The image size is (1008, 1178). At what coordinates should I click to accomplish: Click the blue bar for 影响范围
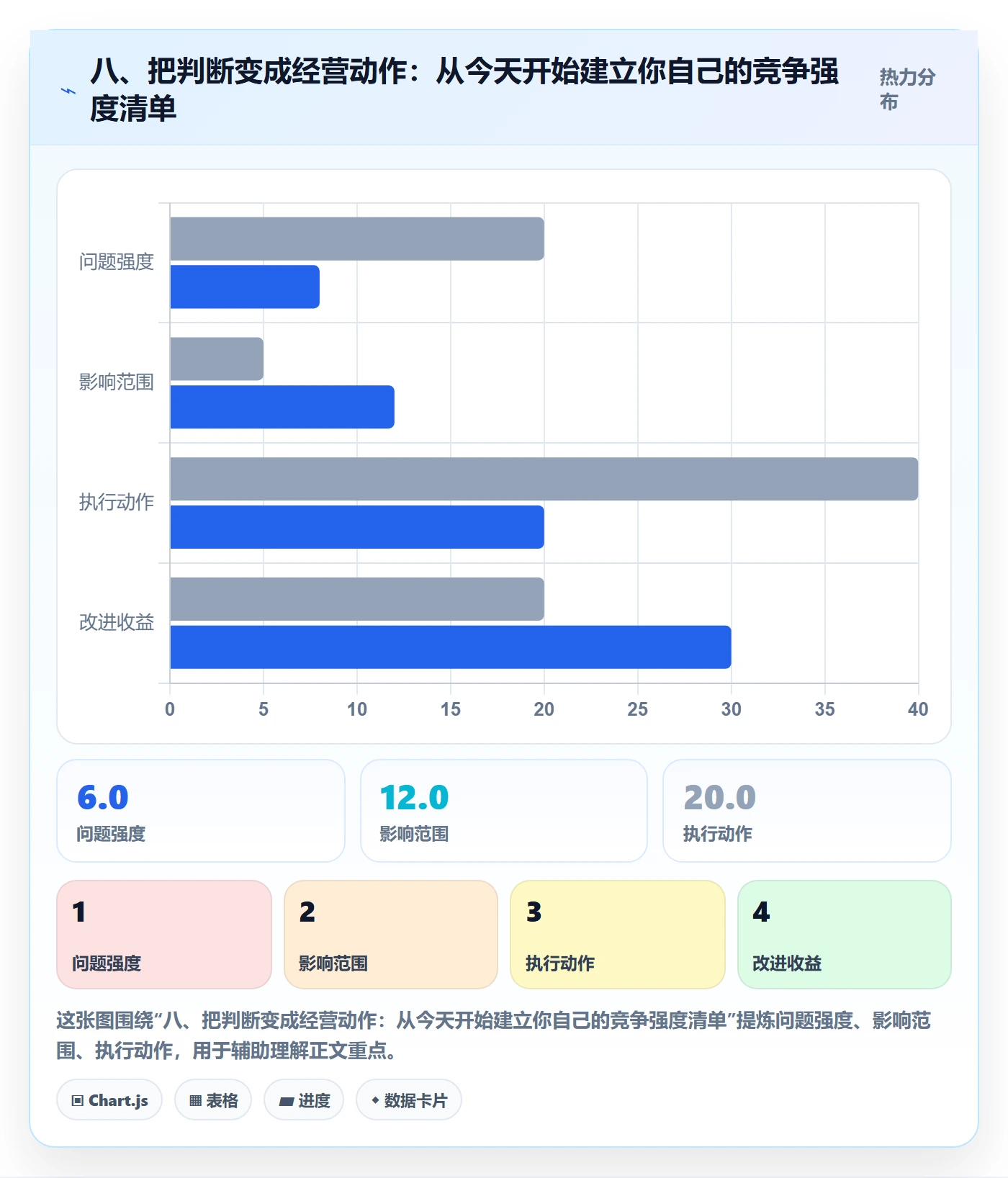282,407
